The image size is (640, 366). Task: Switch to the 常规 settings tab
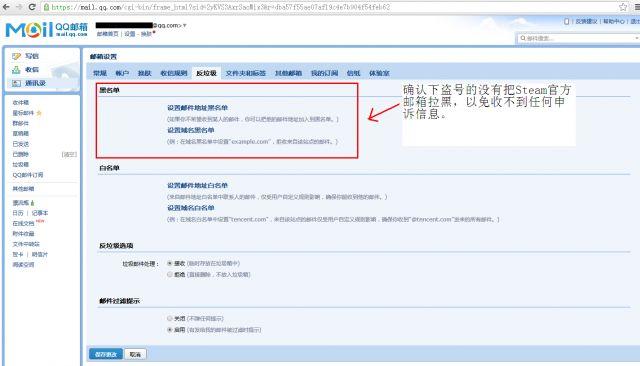click(100, 73)
